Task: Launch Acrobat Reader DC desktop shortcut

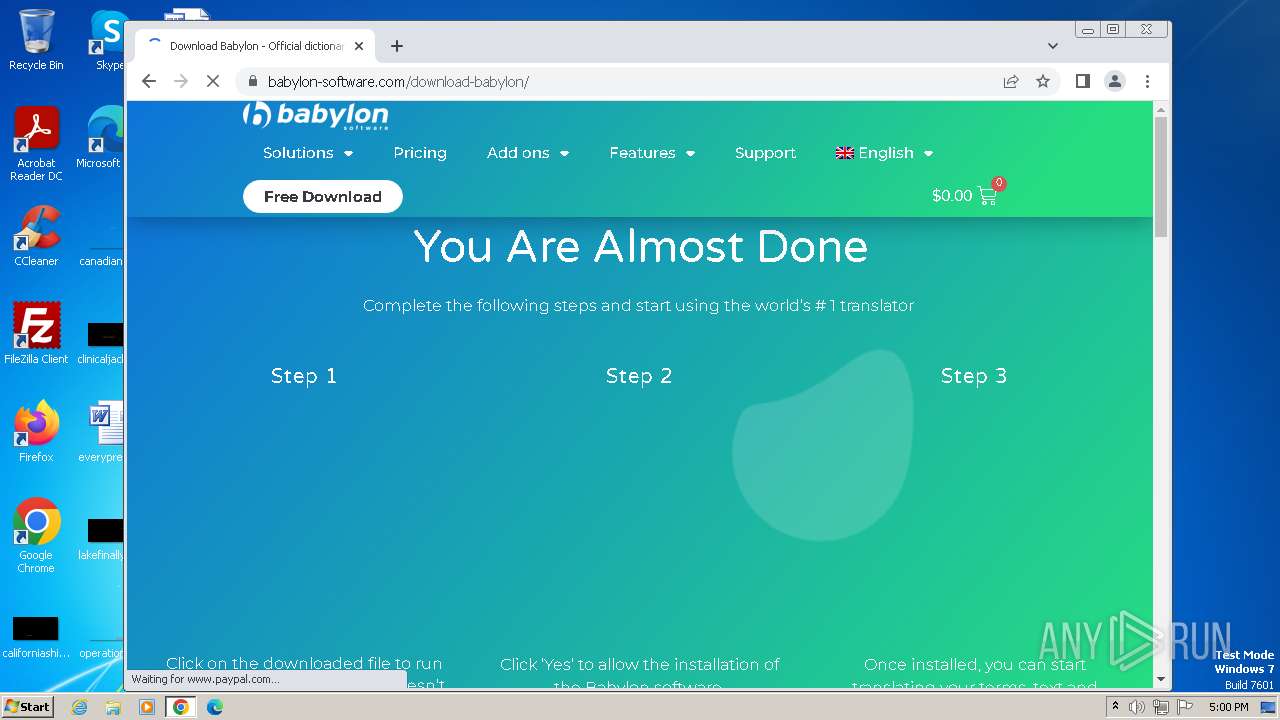Action: tap(36, 144)
